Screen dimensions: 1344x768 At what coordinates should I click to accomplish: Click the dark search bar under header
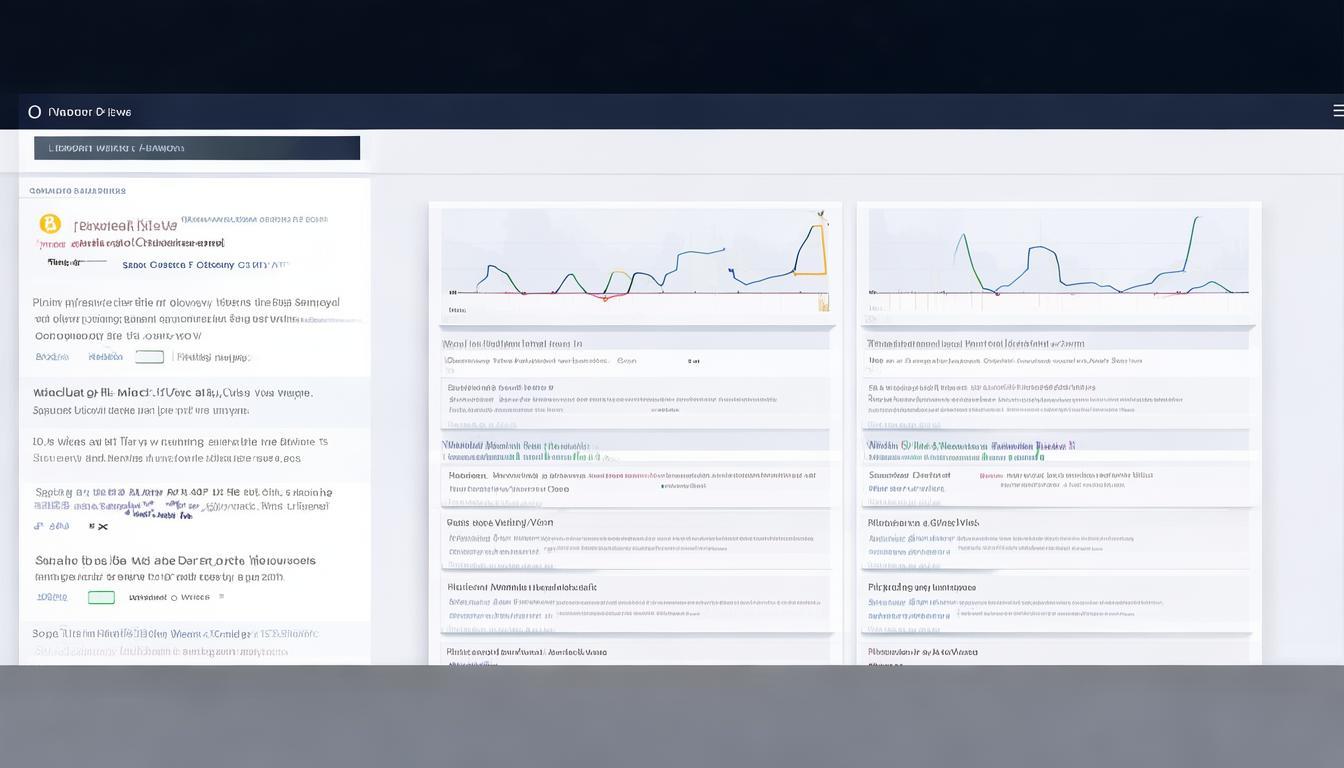coord(197,148)
